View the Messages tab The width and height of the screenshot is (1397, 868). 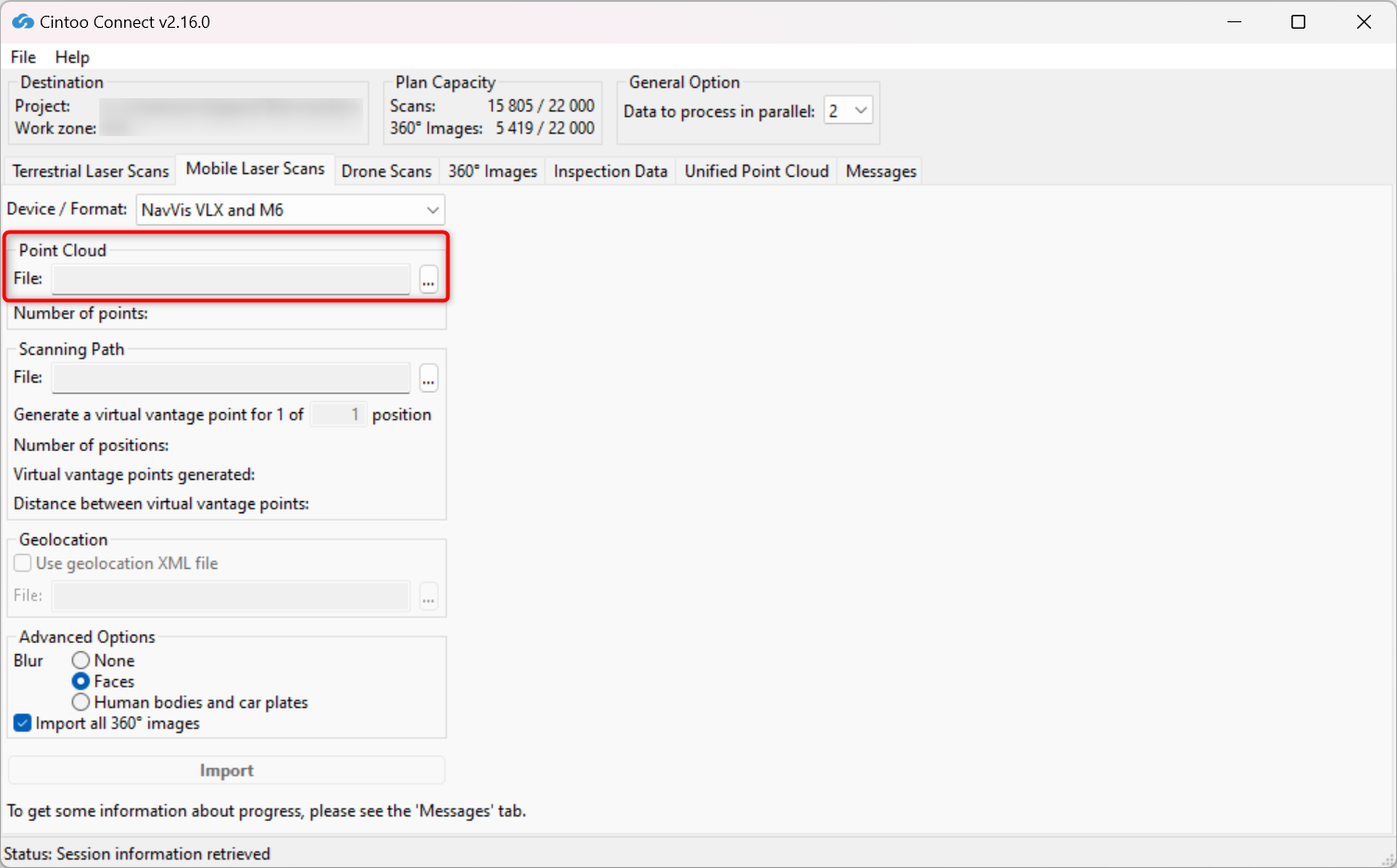pos(881,171)
